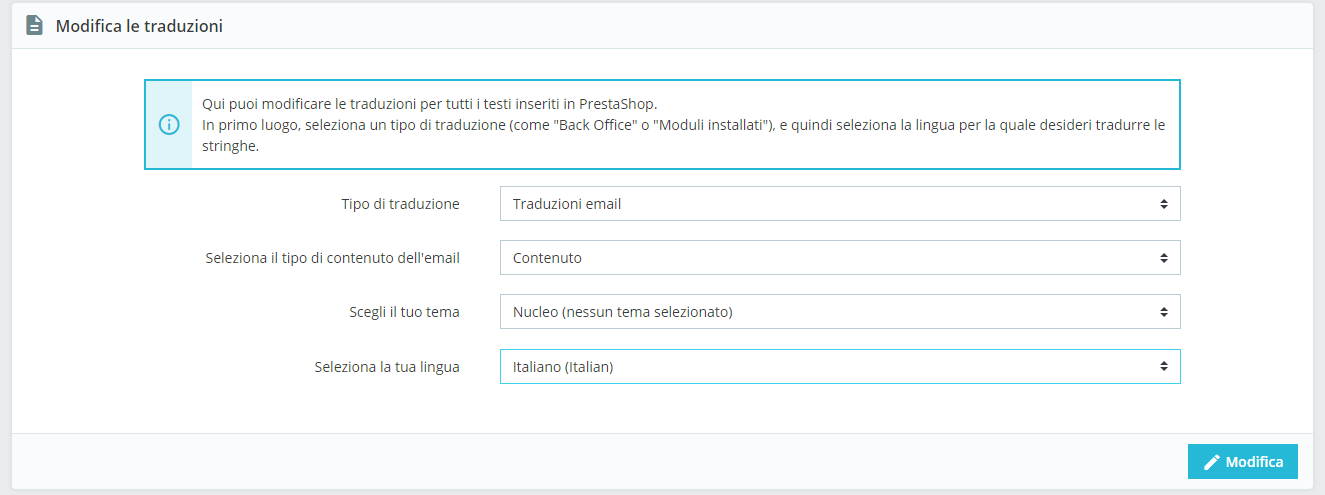Click the 'Tipo di traduzione' field label

pos(400,204)
